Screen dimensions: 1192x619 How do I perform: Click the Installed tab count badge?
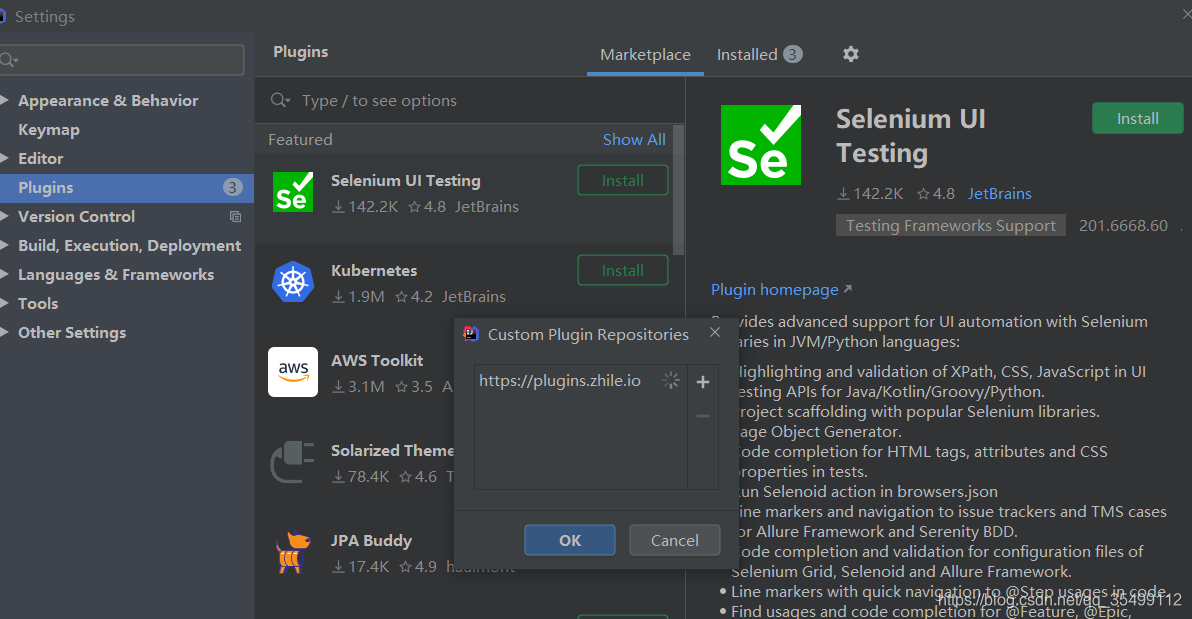coord(793,54)
